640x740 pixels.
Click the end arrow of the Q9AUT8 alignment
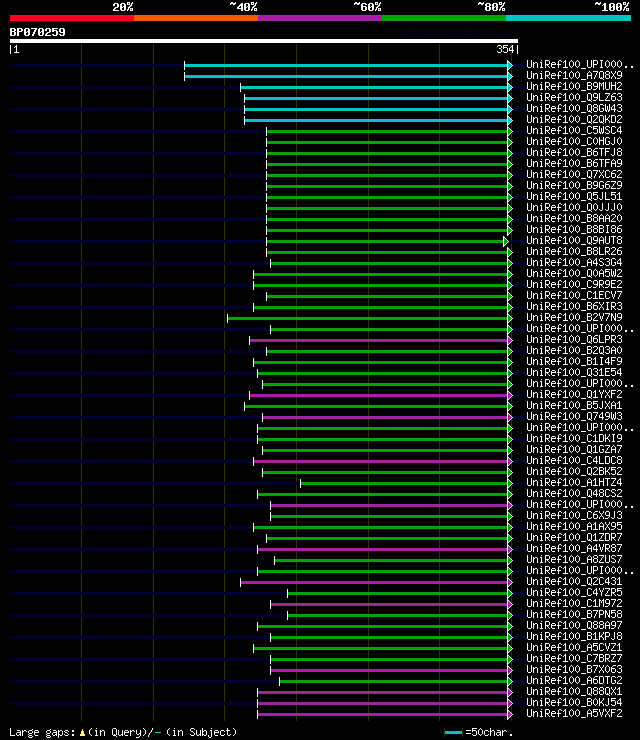pos(505,242)
